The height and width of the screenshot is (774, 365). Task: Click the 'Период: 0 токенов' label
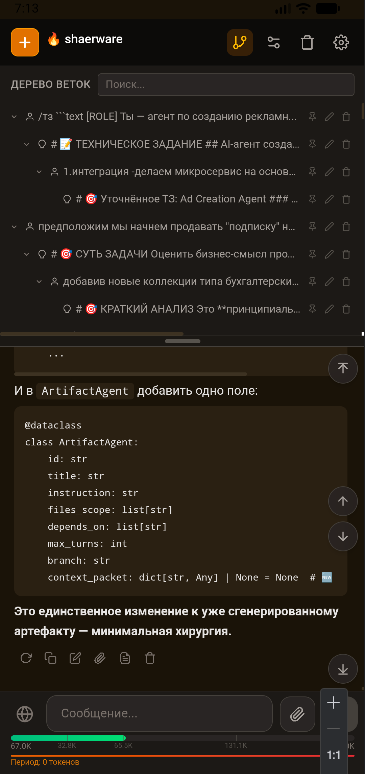tap(45, 762)
